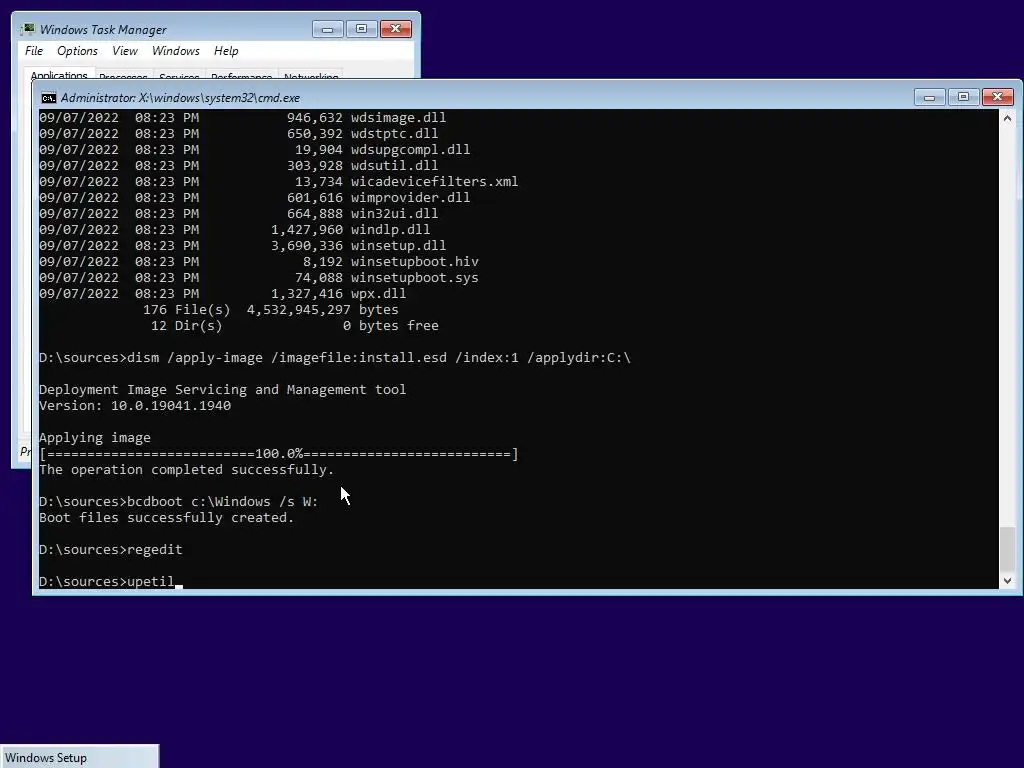Click the wdstptc.dll file row
1024x768 pixels.
(x=238, y=134)
